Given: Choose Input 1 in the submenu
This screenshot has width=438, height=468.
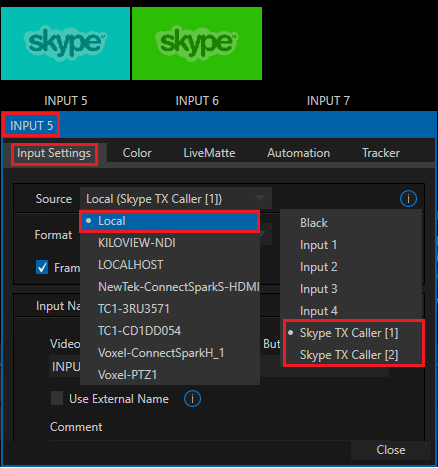Looking at the screenshot, I should 351,245.
